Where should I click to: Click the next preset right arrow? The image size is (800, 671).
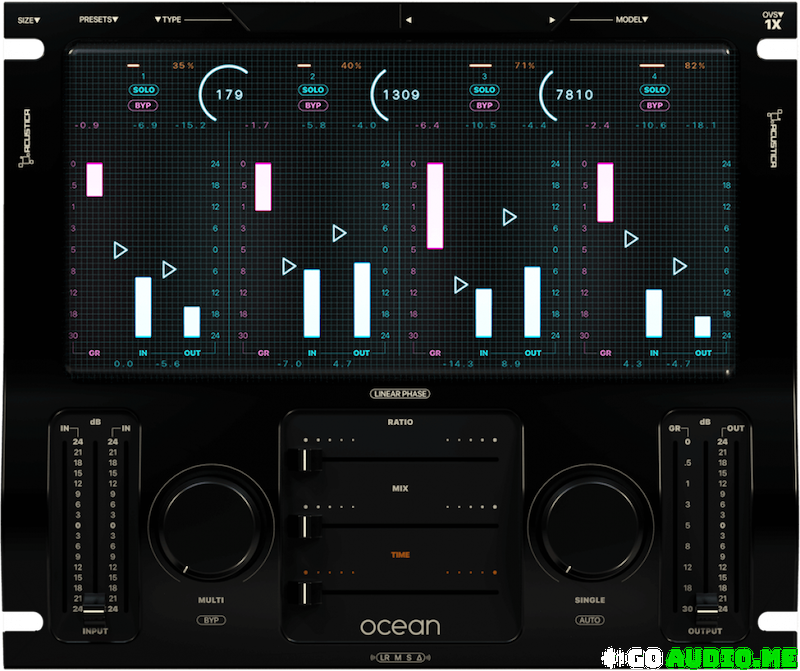click(x=551, y=19)
